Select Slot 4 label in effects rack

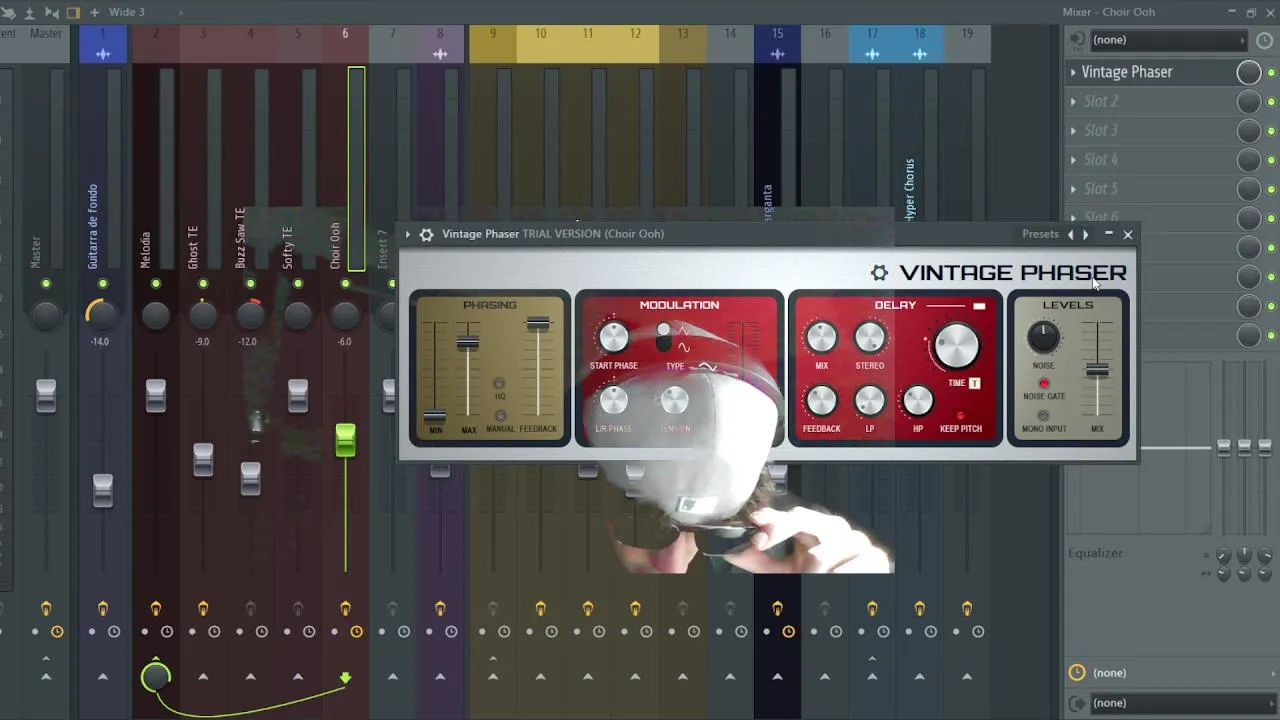tap(1100, 159)
